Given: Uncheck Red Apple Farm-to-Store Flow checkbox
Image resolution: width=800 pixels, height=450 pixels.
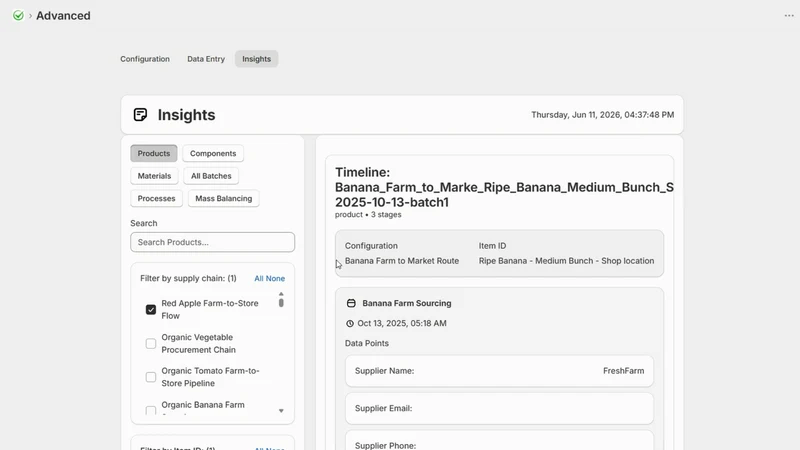Looking at the screenshot, I should (x=151, y=310).
